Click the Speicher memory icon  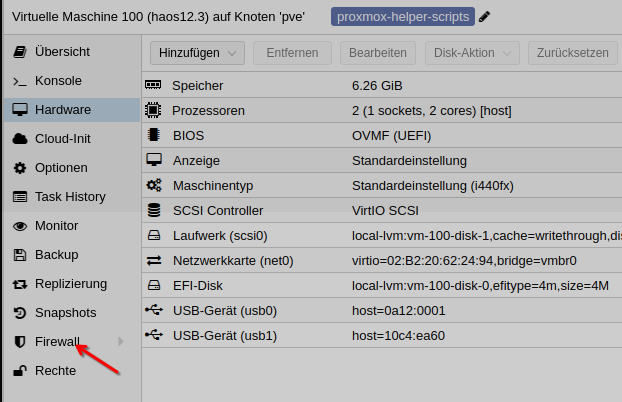click(154, 86)
